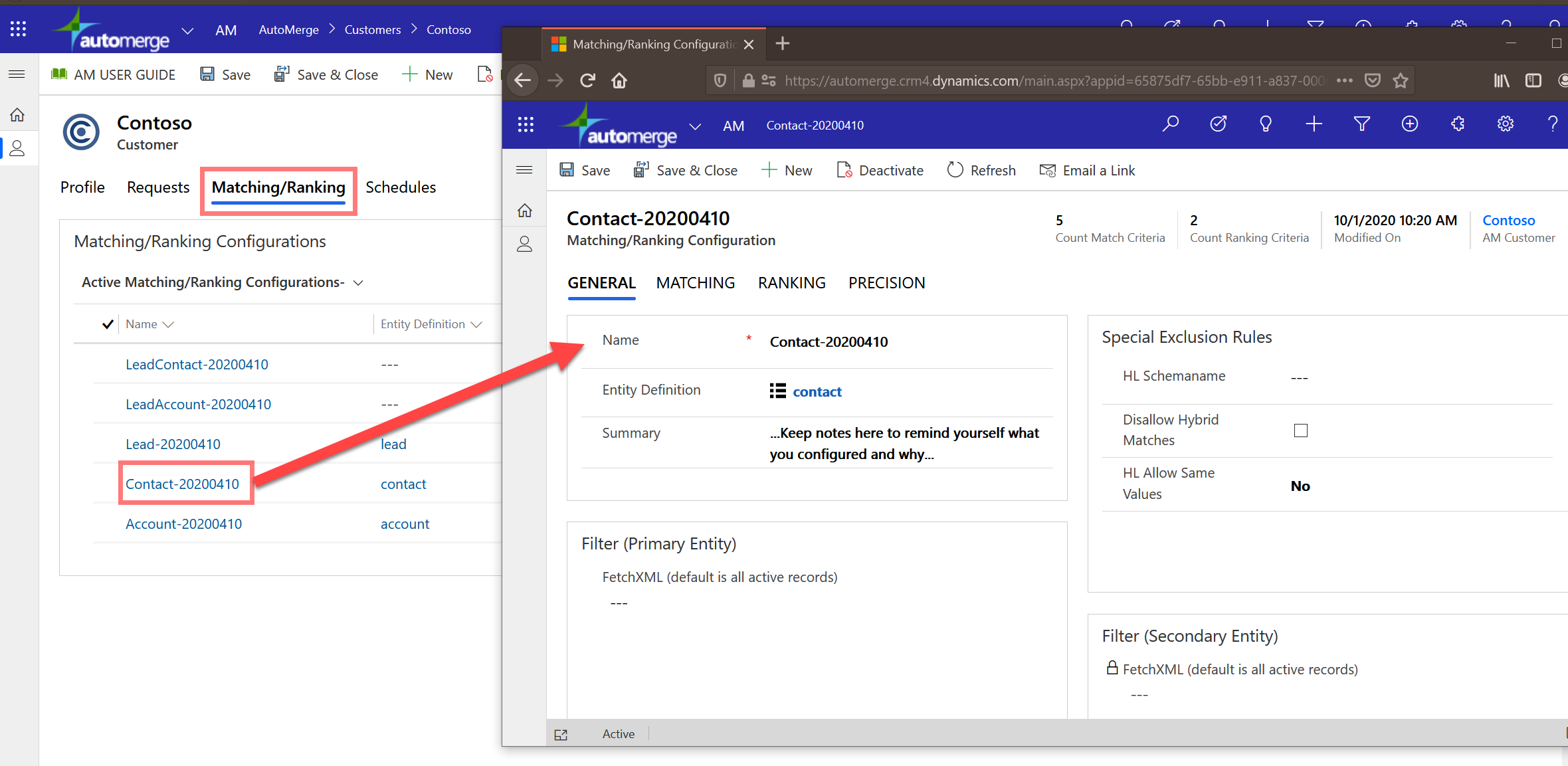Open the RANKING tab
Screen dimensions: 1568x766
[x=792, y=283]
